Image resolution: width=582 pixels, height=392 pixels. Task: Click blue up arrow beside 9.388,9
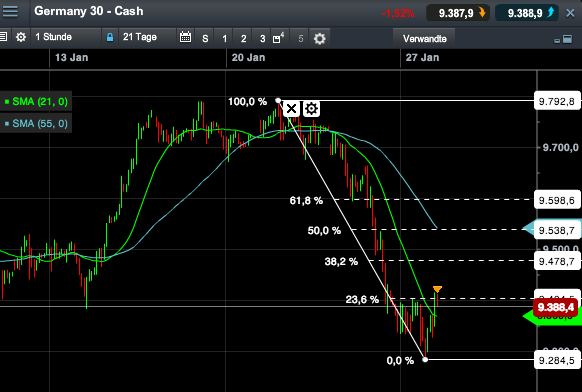pos(551,12)
